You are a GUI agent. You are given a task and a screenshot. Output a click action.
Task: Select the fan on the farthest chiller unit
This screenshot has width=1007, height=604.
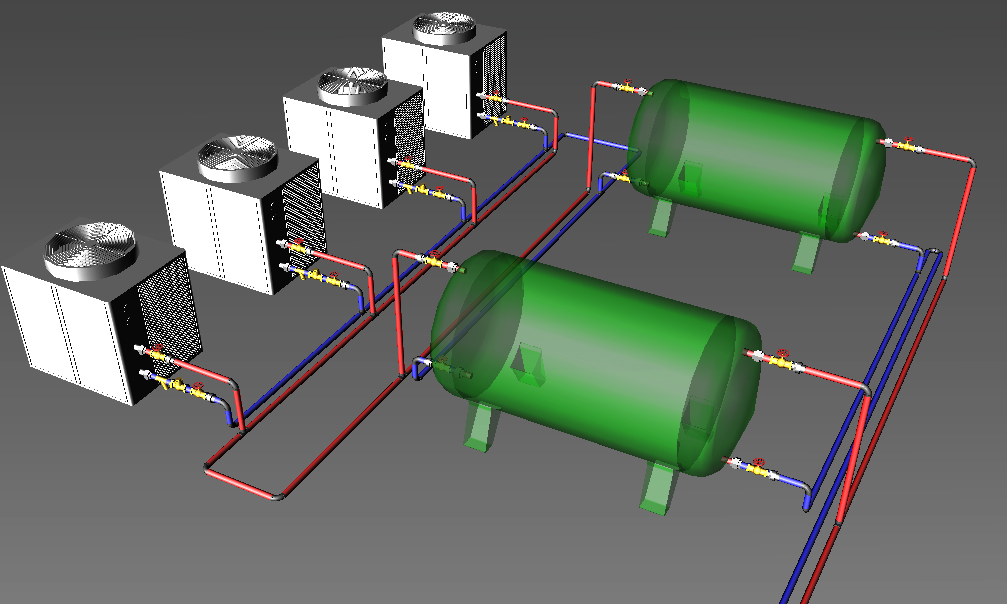444,27
